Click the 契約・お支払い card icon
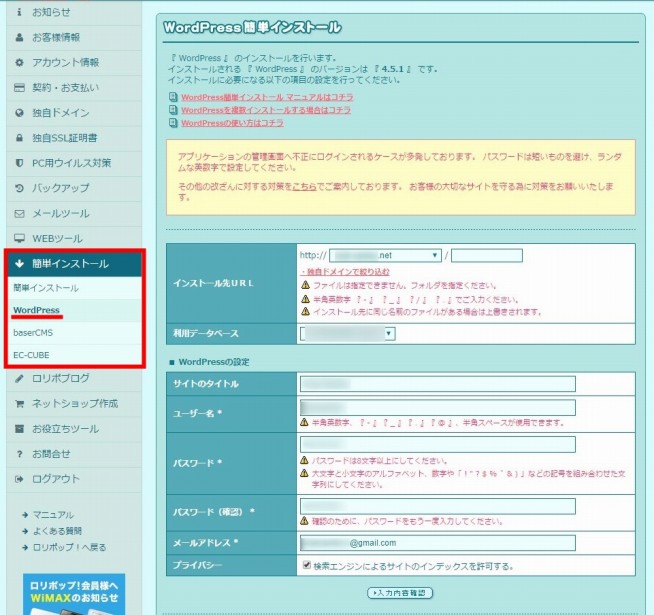Image resolution: width=654 pixels, height=615 pixels. click(20, 87)
